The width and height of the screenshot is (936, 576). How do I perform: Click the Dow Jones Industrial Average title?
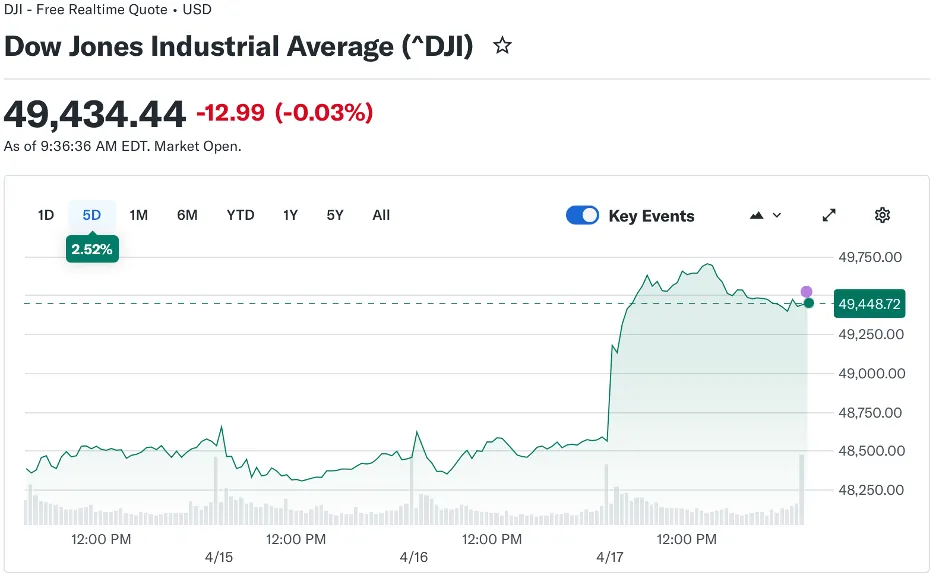[x=239, y=46]
